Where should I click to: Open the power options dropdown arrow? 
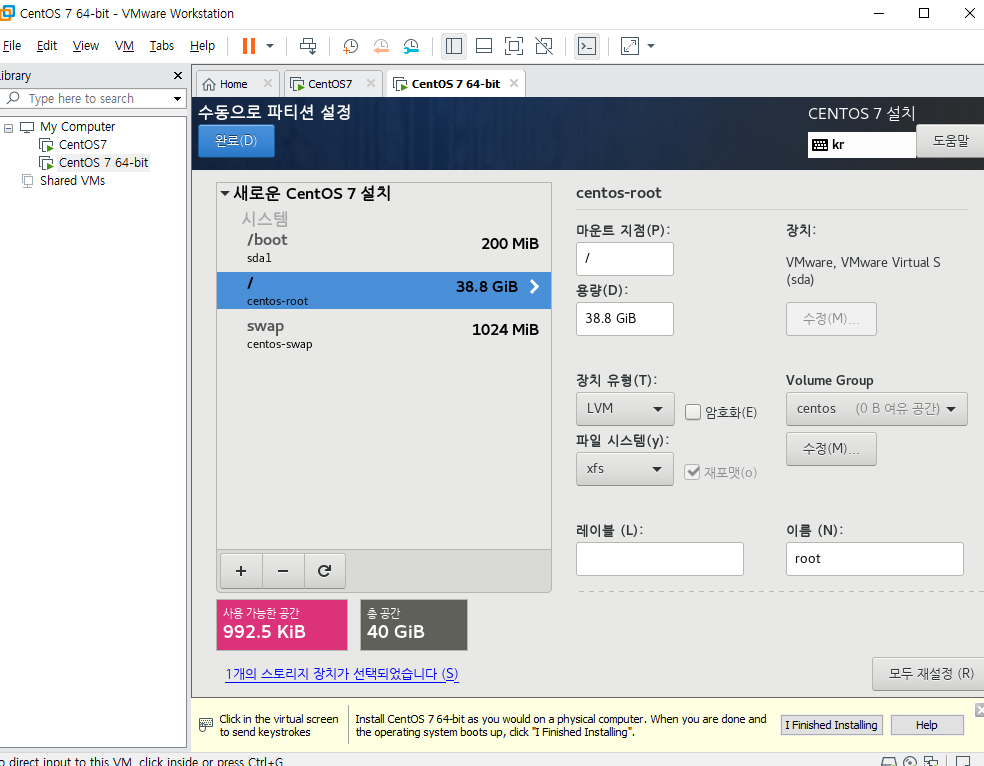(270, 46)
